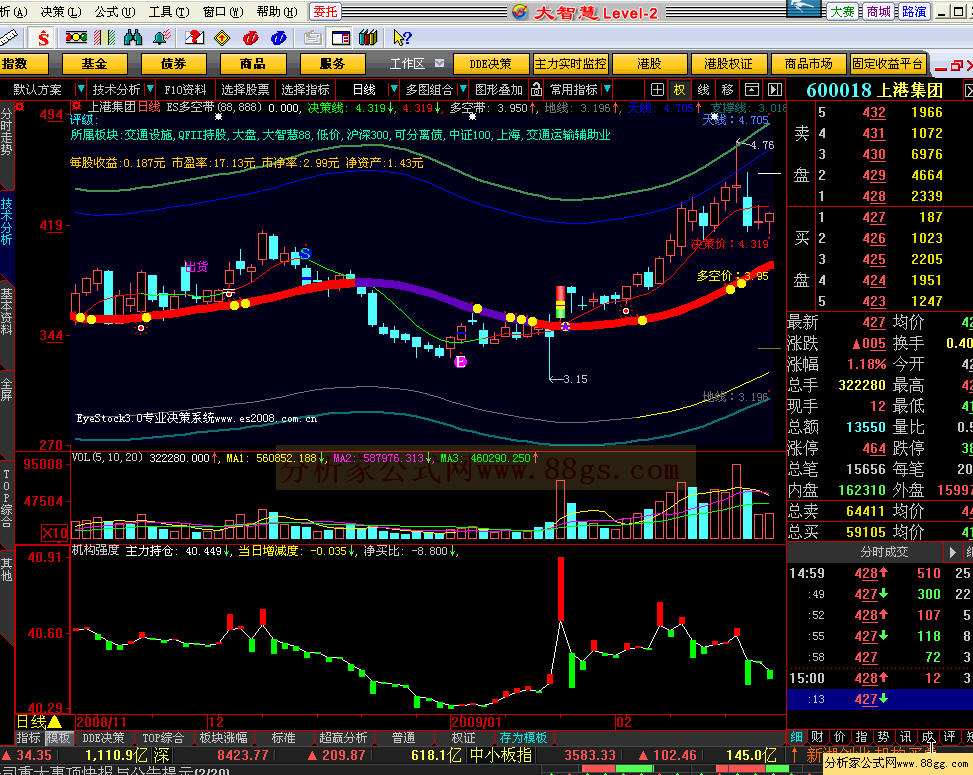
Task: Switch to the 板块涨幅 bottom tab
Action: pos(223,738)
